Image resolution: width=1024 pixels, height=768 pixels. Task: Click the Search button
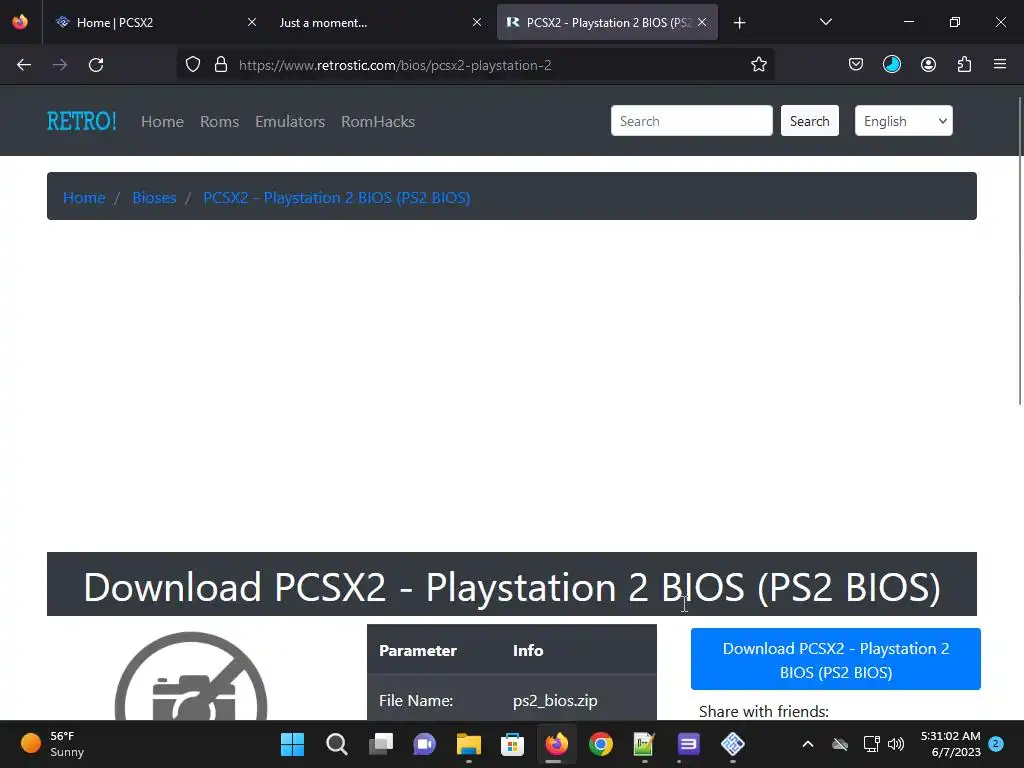pyautogui.click(x=810, y=121)
